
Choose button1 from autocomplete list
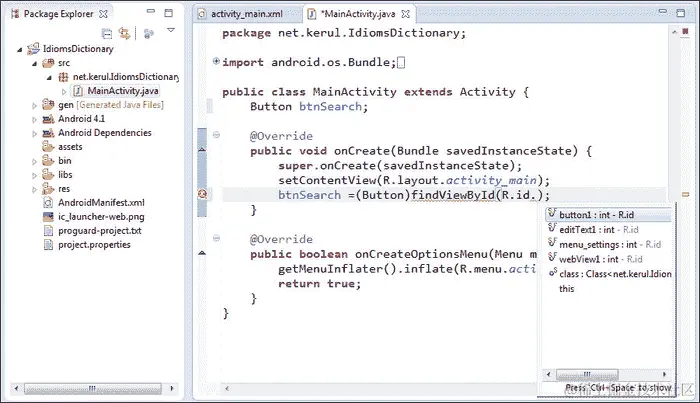[609, 215]
